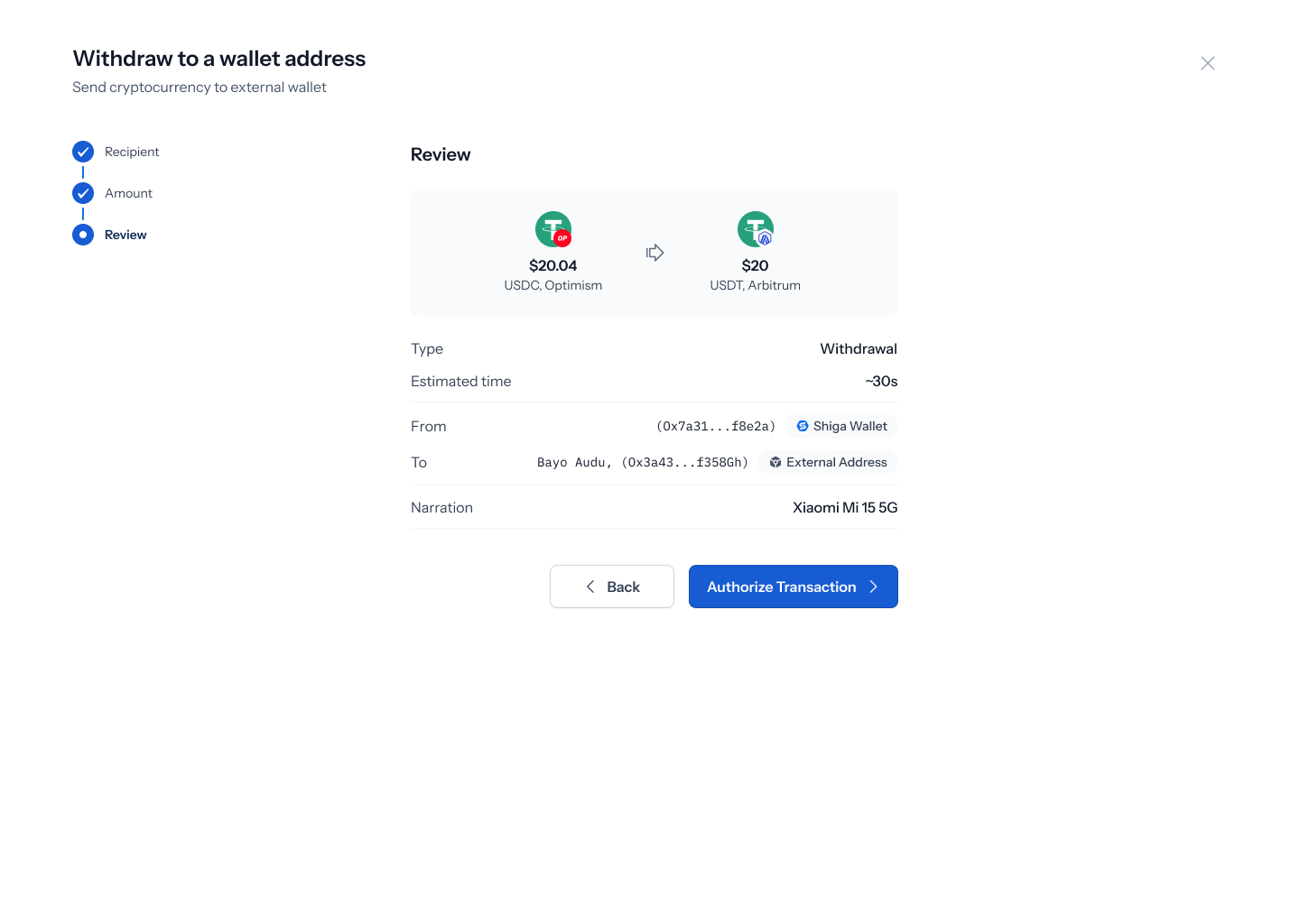Image resolution: width=1300 pixels, height=924 pixels.
Task: Click the USDC Optimism token icon
Action: [x=553, y=229]
